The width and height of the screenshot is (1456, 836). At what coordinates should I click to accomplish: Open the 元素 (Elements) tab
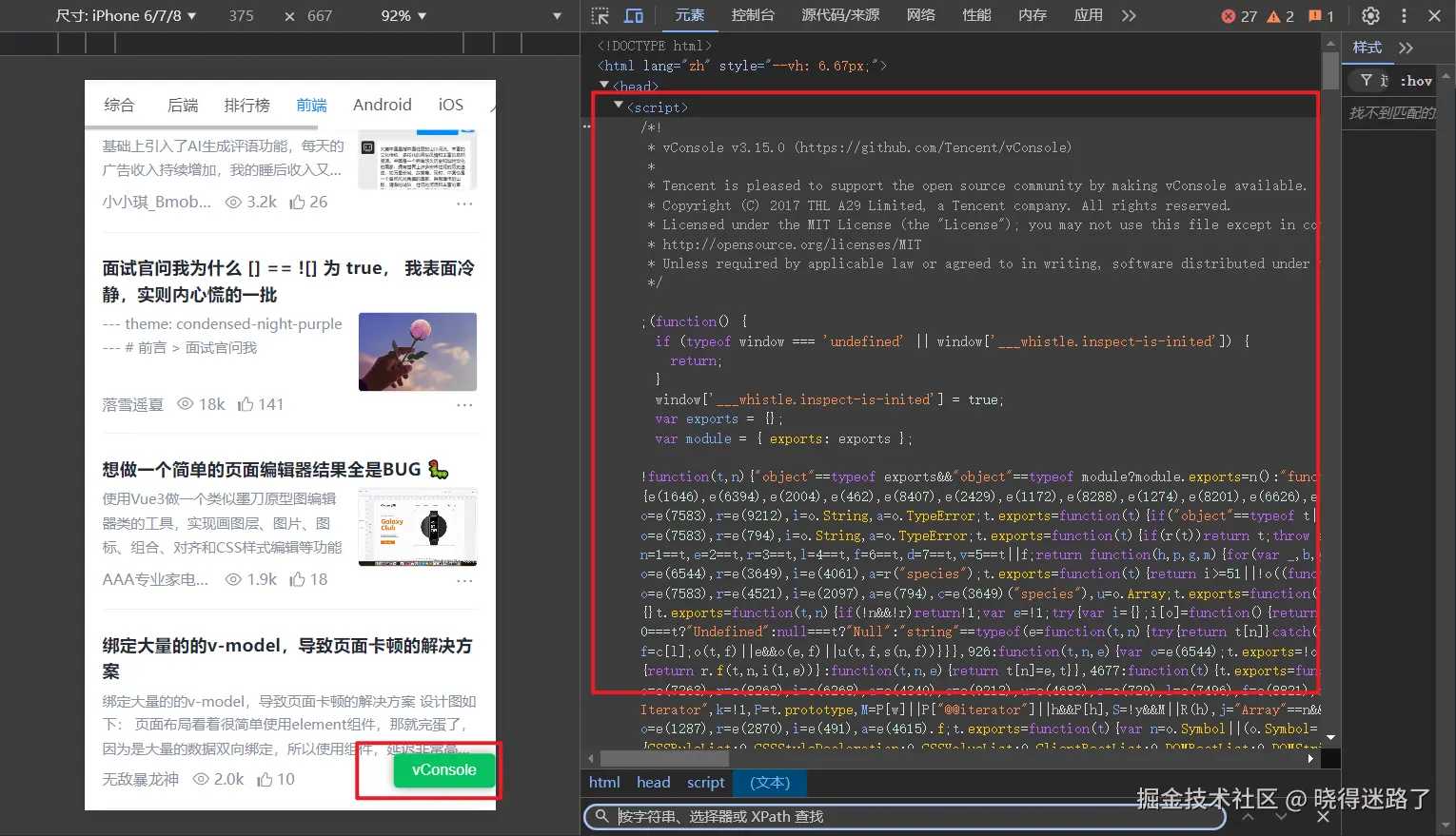(x=690, y=15)
